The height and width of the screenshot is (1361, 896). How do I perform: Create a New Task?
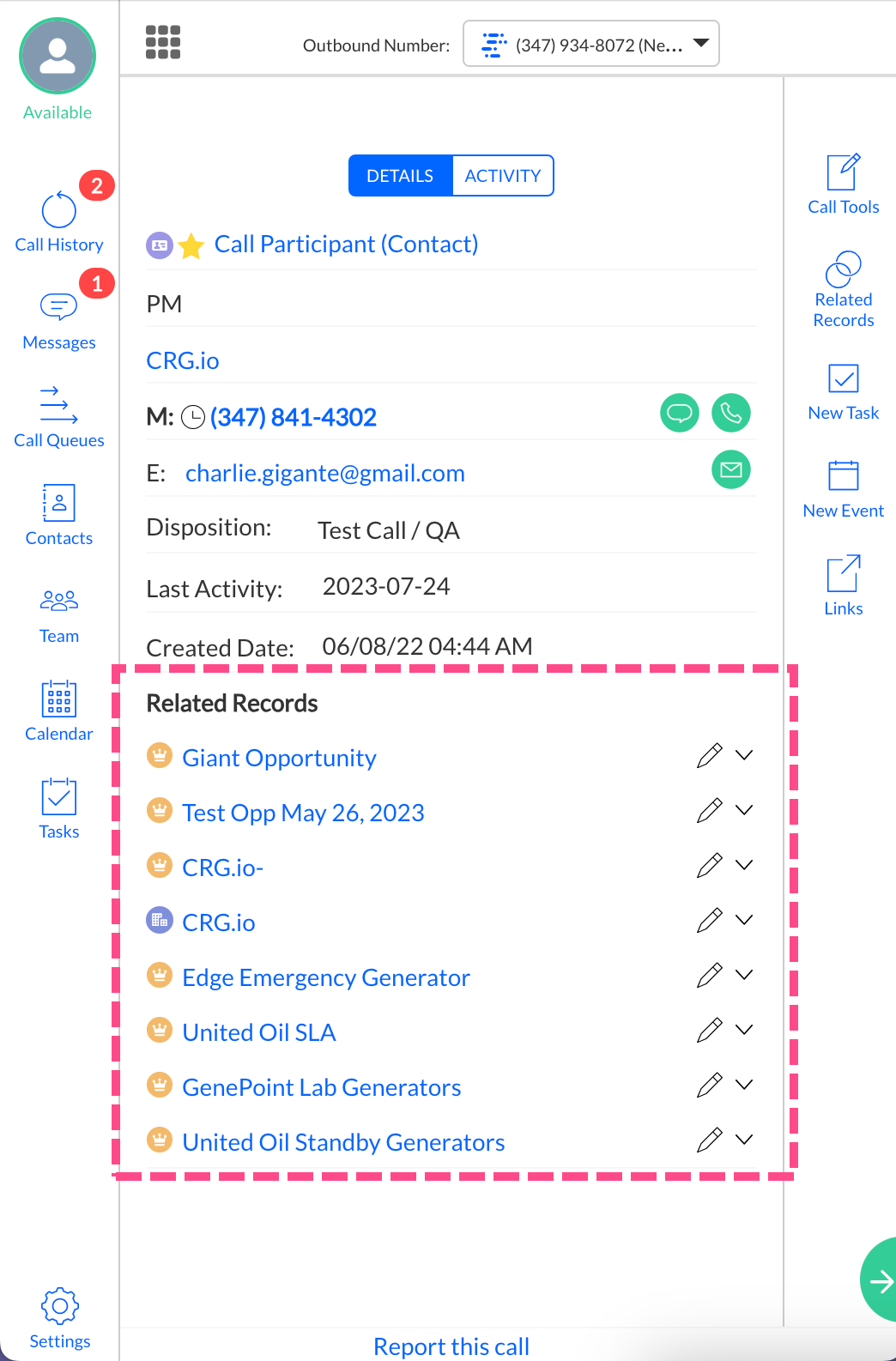(x=843, y=390)
